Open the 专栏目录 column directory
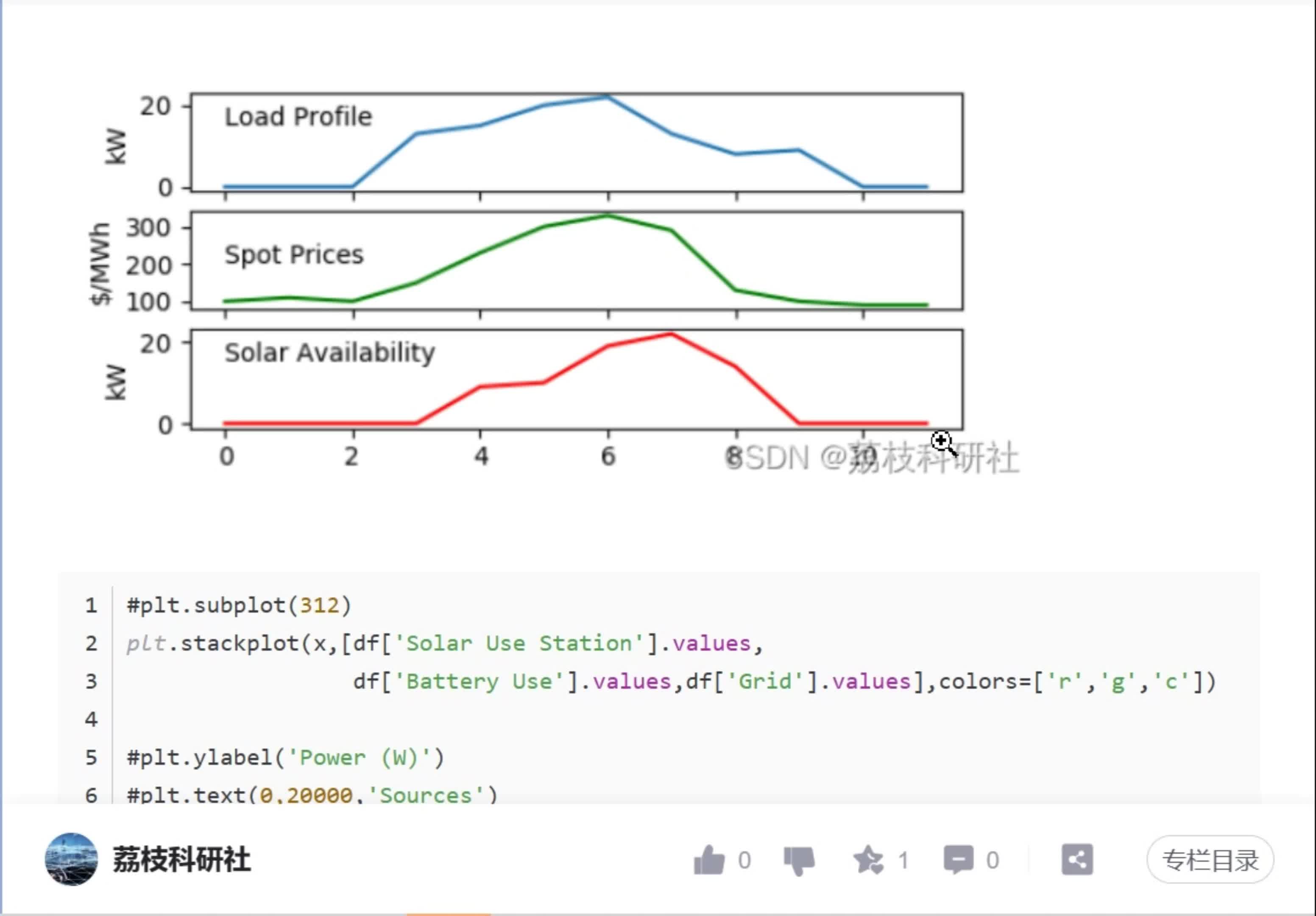Screen dimensions: 1316x916 pyautogui.click(x=1210, y=860)
